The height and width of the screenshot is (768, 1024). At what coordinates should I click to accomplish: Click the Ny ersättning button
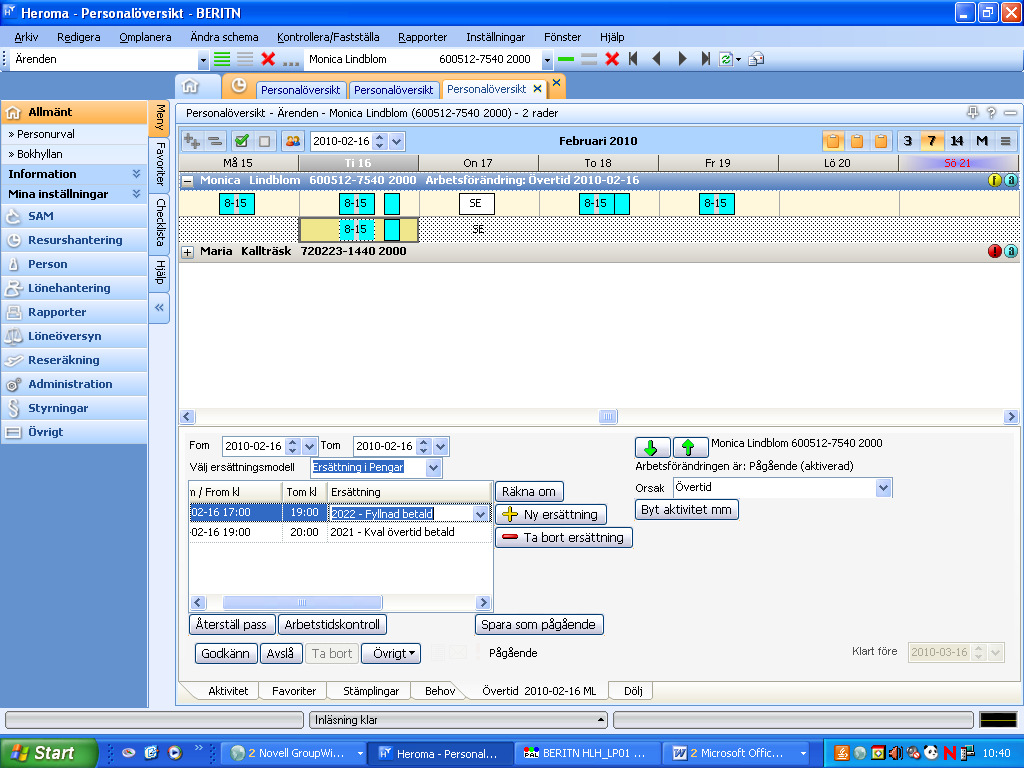(551, 515)
